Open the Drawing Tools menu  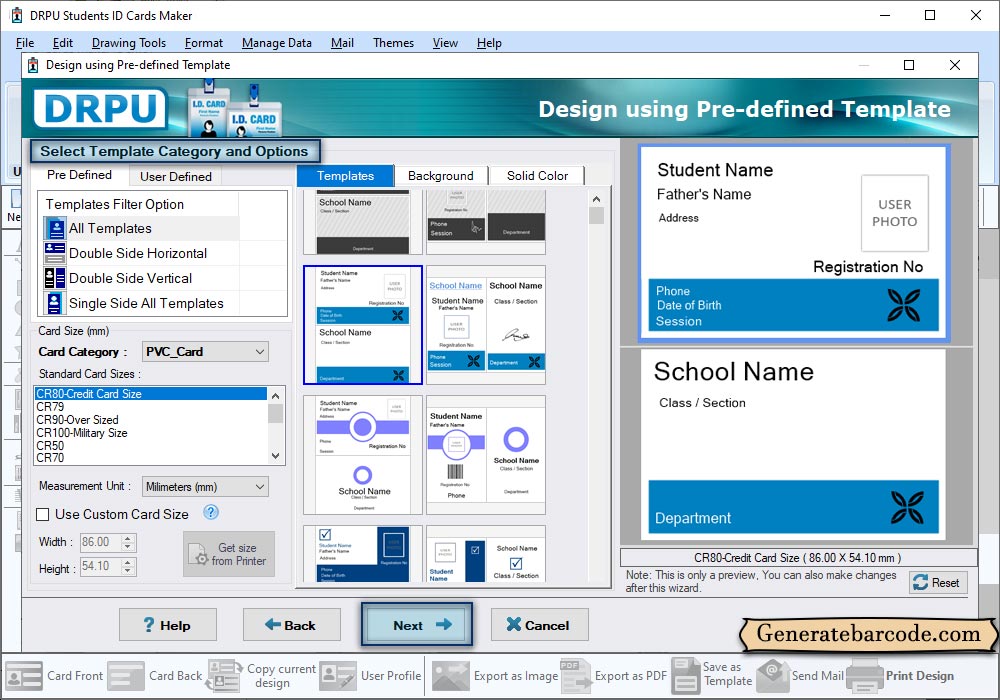pos(129,43)
